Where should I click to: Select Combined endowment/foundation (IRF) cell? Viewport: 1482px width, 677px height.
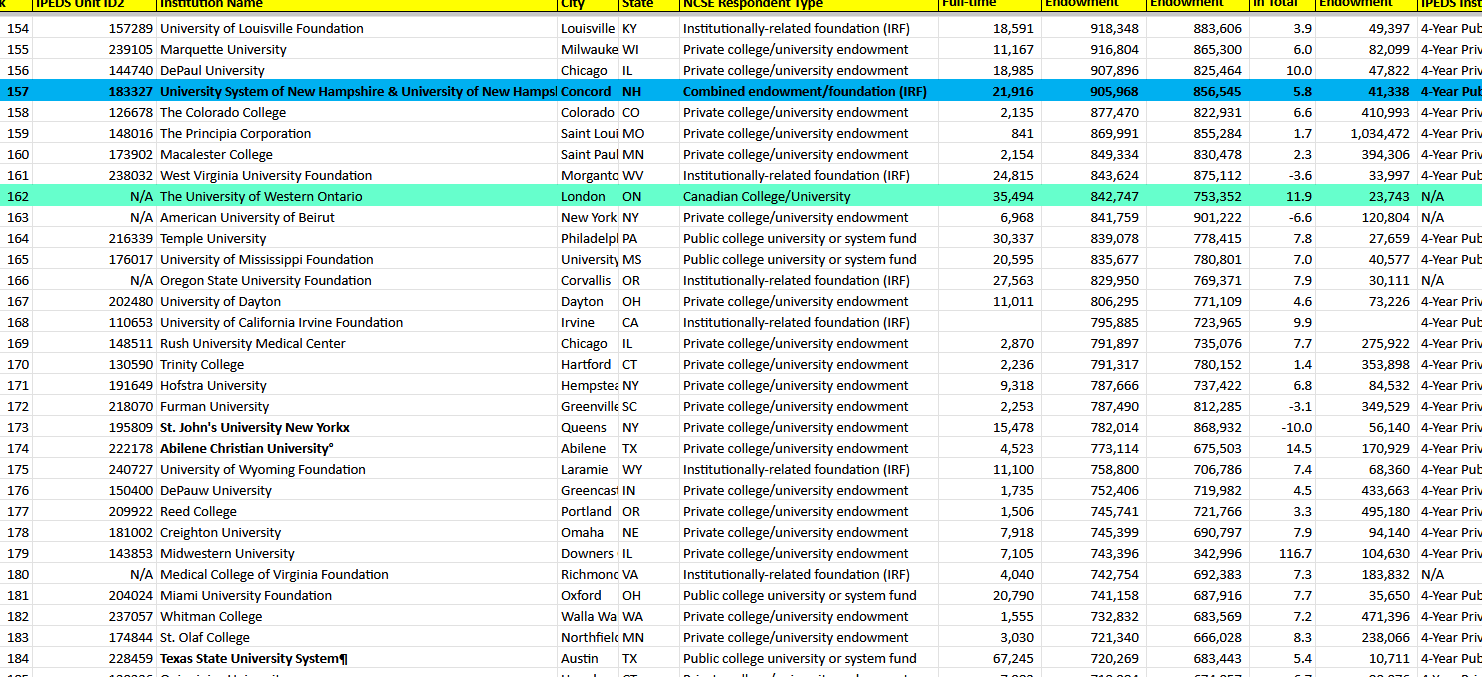[x=809, y=92]
